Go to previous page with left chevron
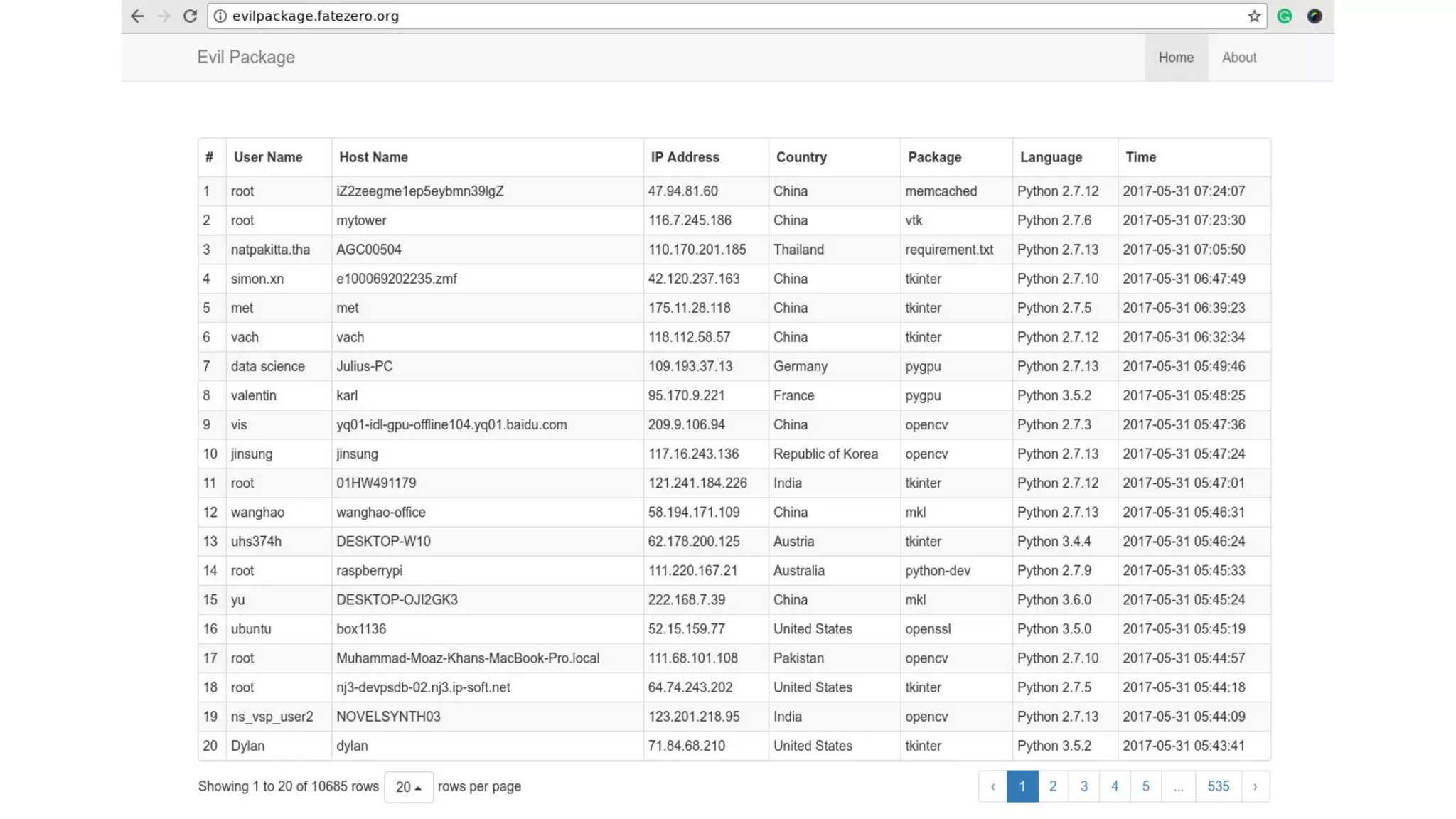Screen dimensions: 1456x819 tap(992, 786)
